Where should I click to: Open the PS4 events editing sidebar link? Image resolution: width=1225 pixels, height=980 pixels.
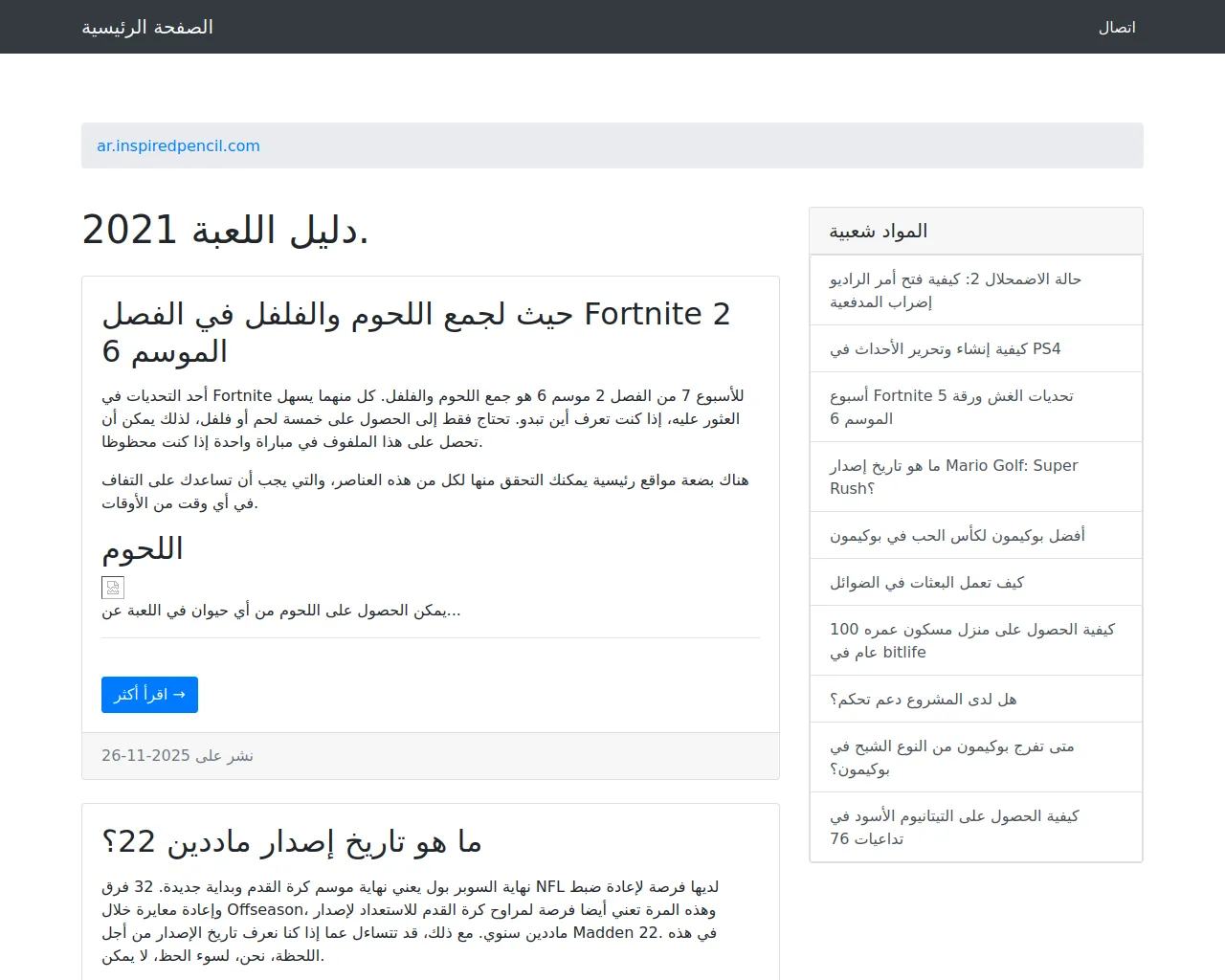(x=945, y=348)
